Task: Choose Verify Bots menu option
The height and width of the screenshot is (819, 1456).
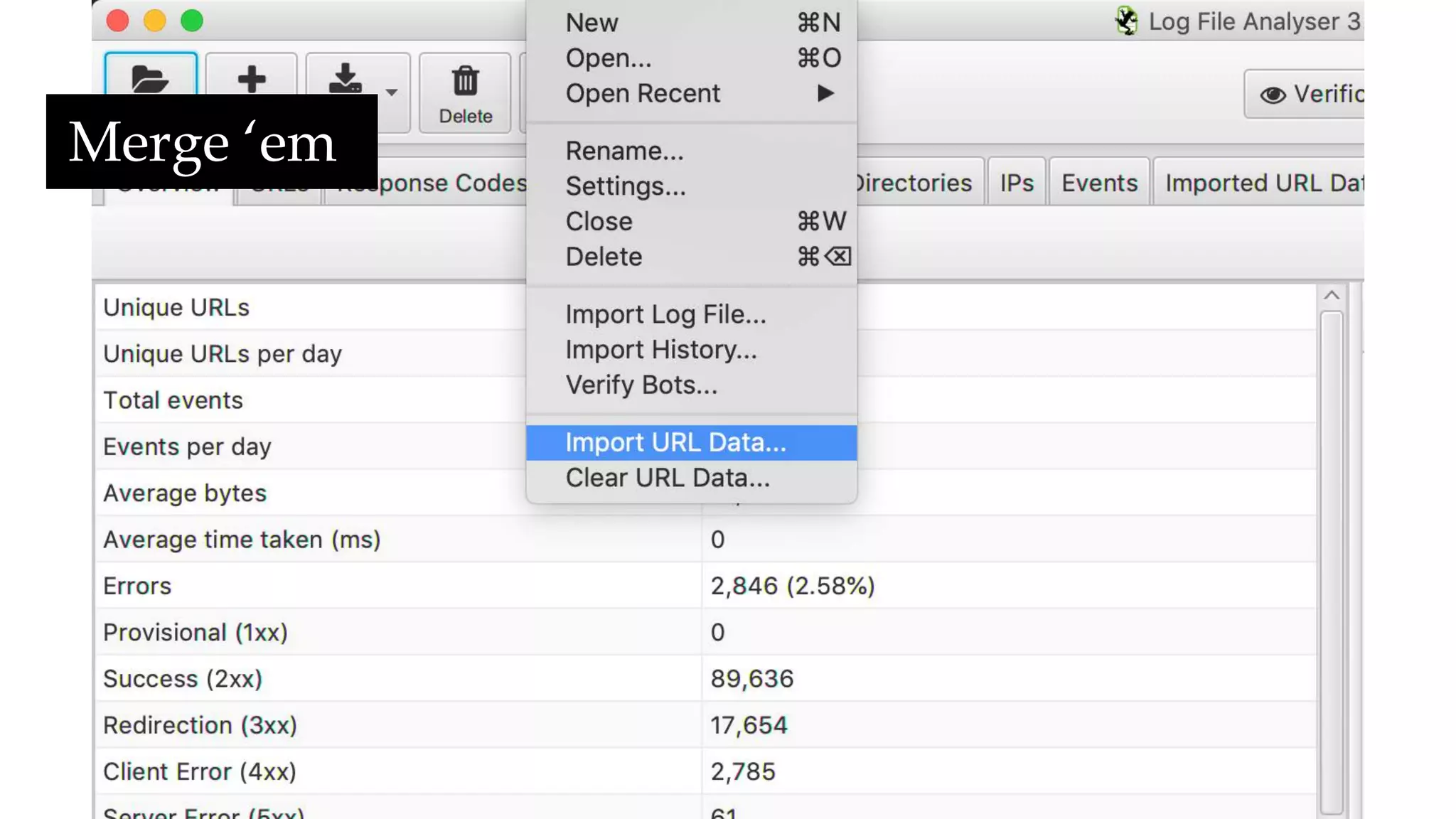Action: (641, 385)
